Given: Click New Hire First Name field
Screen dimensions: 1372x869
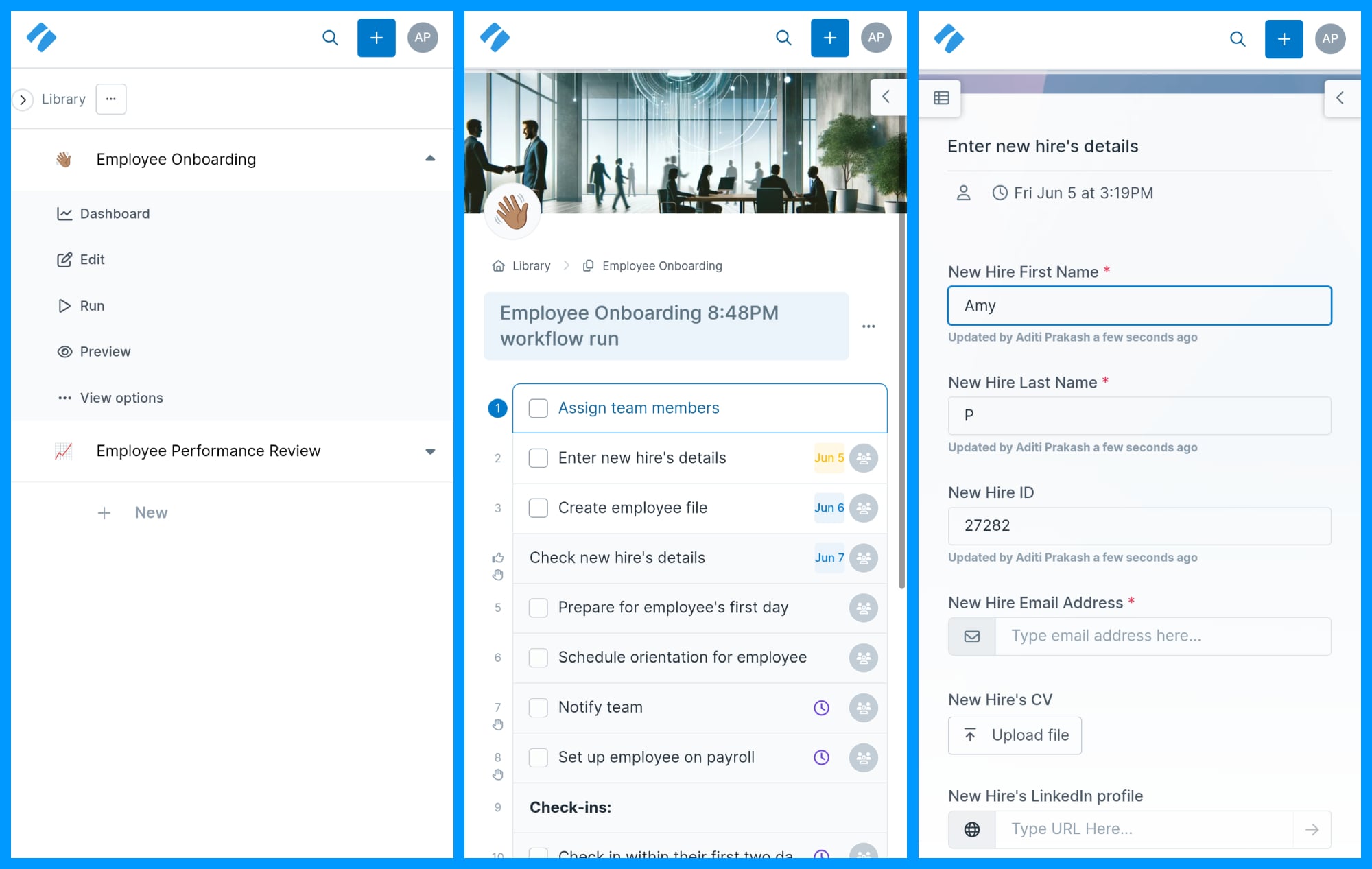Looking at the screenshot, I should coord(1139,306).
